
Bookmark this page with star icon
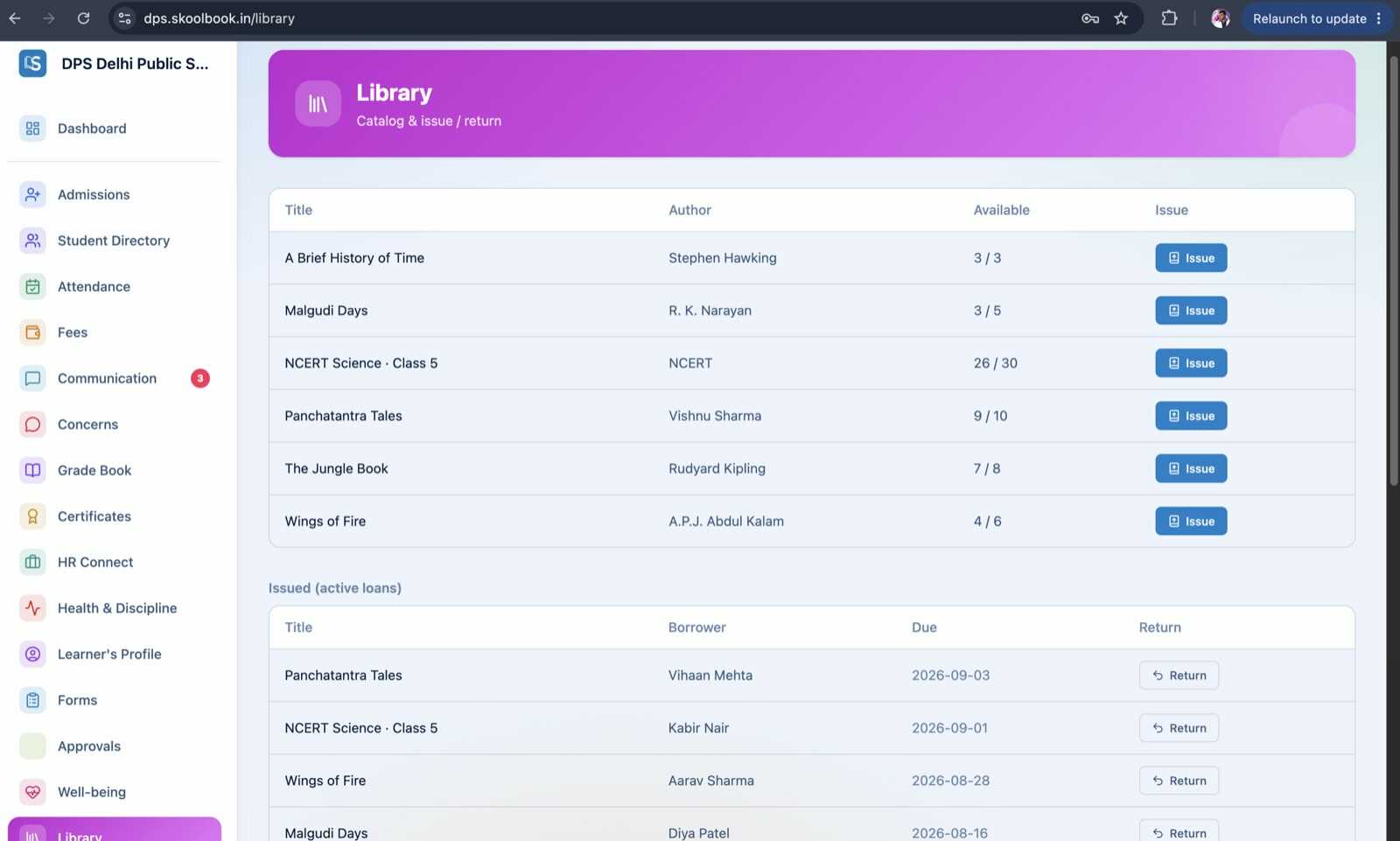tap(1121, 18)
